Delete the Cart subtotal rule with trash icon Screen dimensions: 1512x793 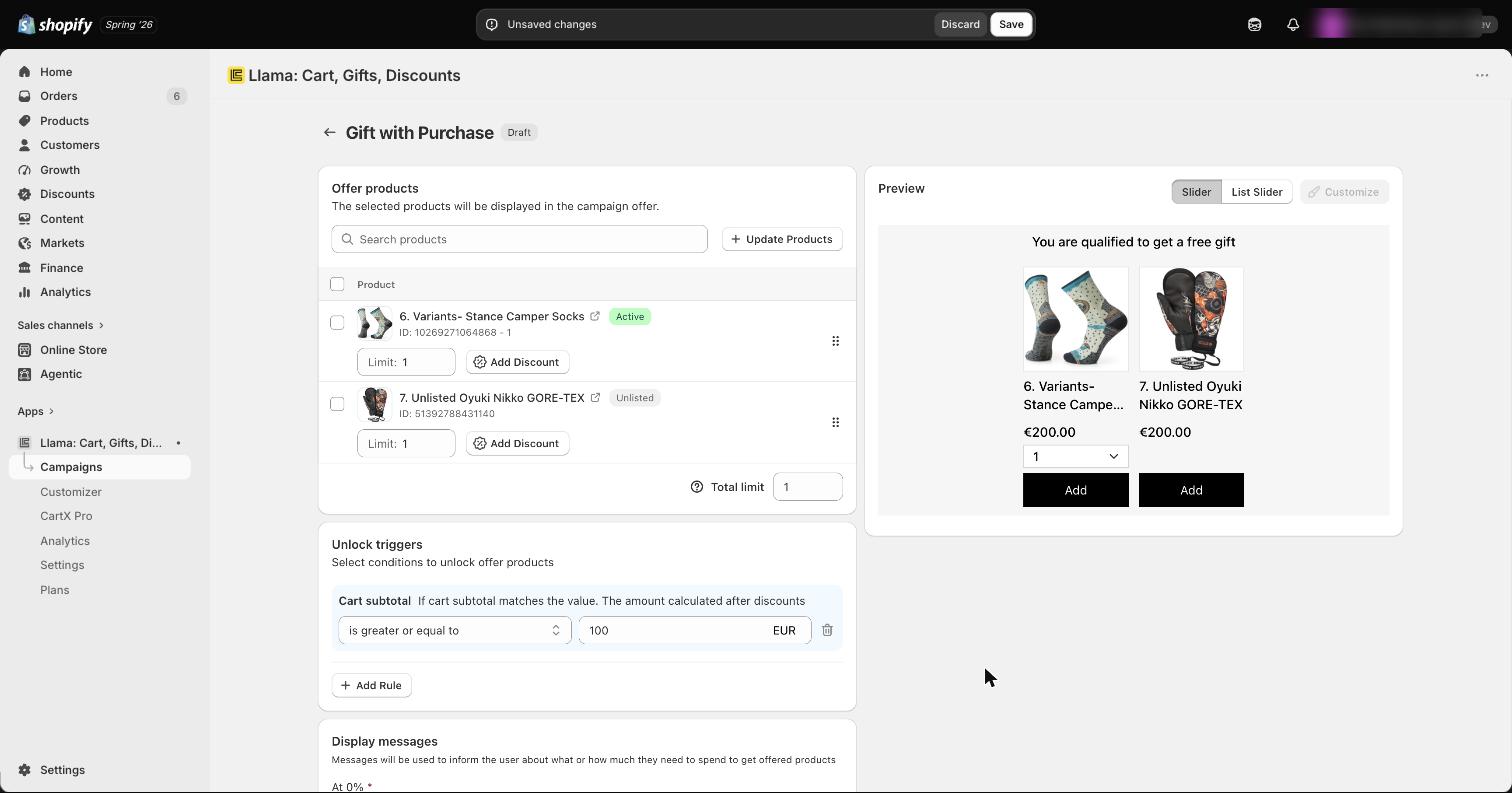[x=827, y=630]
